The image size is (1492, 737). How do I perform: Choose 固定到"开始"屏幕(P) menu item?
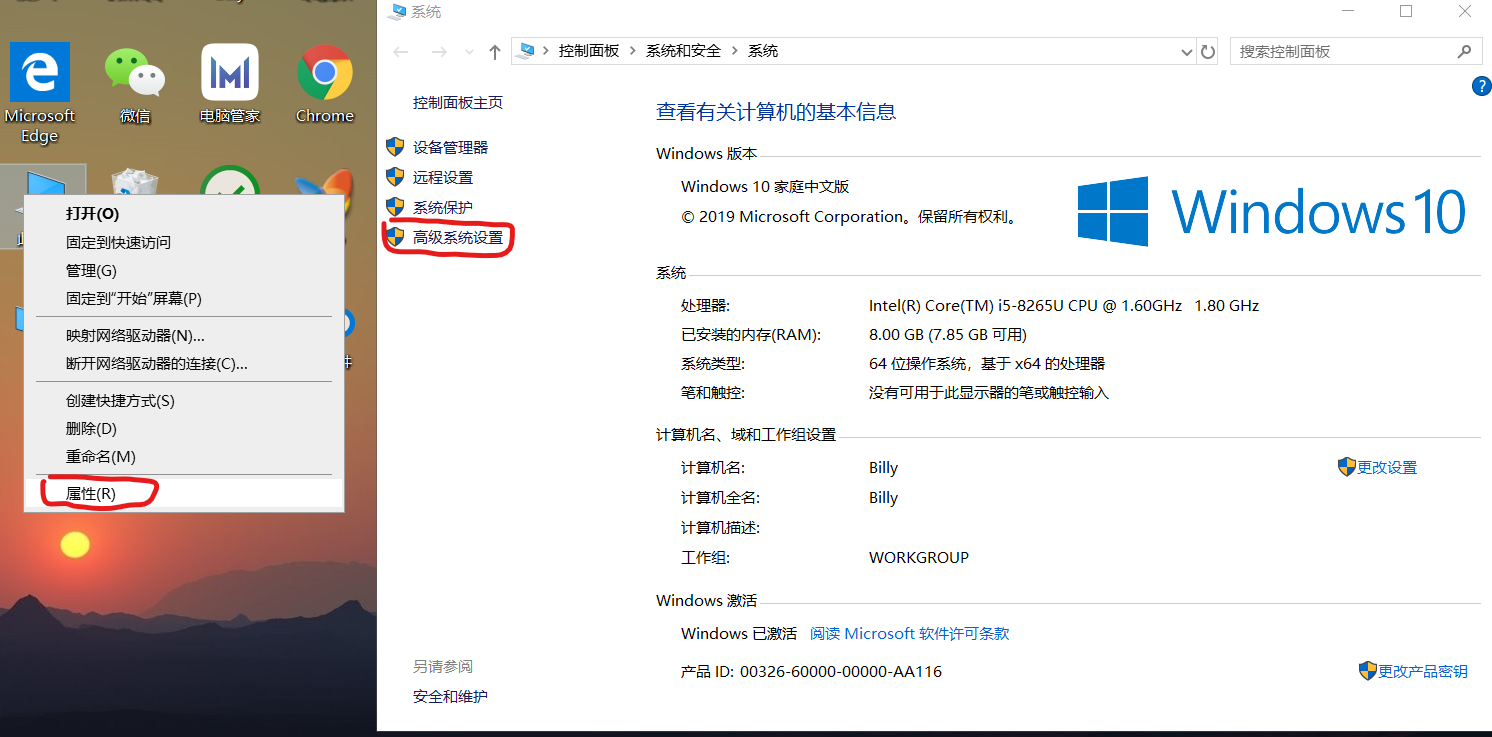184,298
